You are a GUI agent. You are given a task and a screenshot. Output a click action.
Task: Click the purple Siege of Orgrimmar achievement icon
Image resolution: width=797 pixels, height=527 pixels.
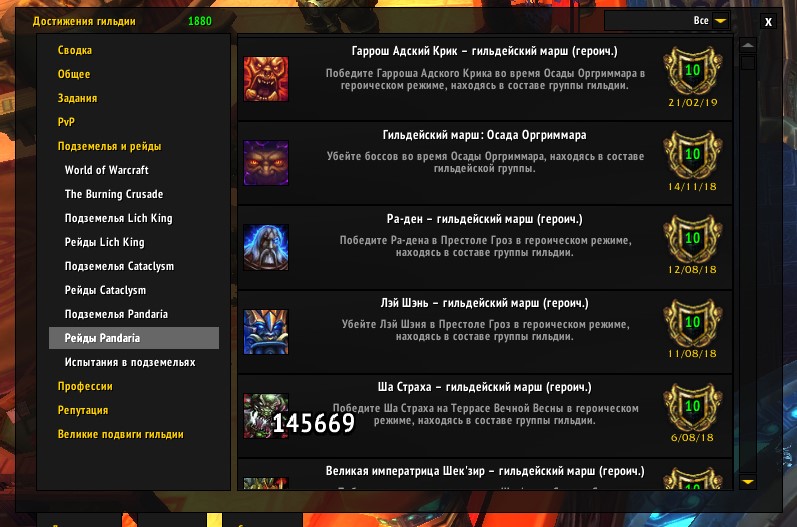(266, 163)
